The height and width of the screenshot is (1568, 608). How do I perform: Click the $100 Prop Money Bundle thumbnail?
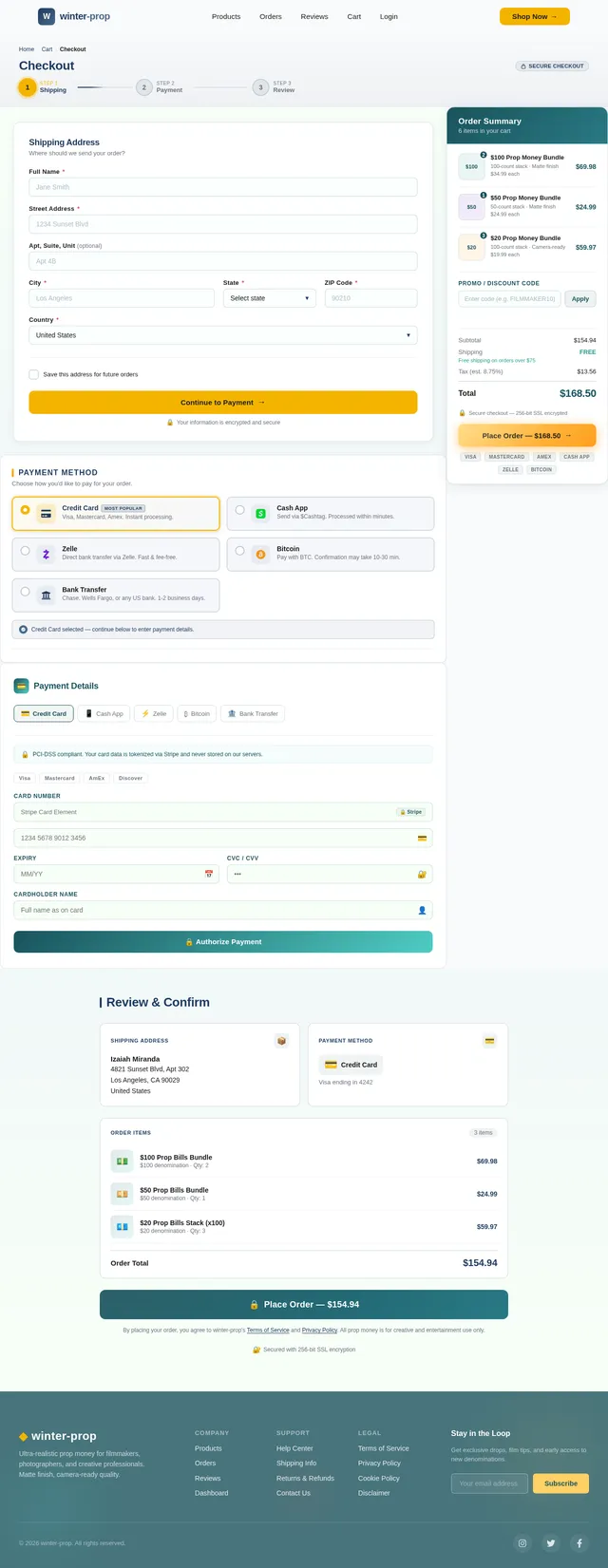click(471, 166)
